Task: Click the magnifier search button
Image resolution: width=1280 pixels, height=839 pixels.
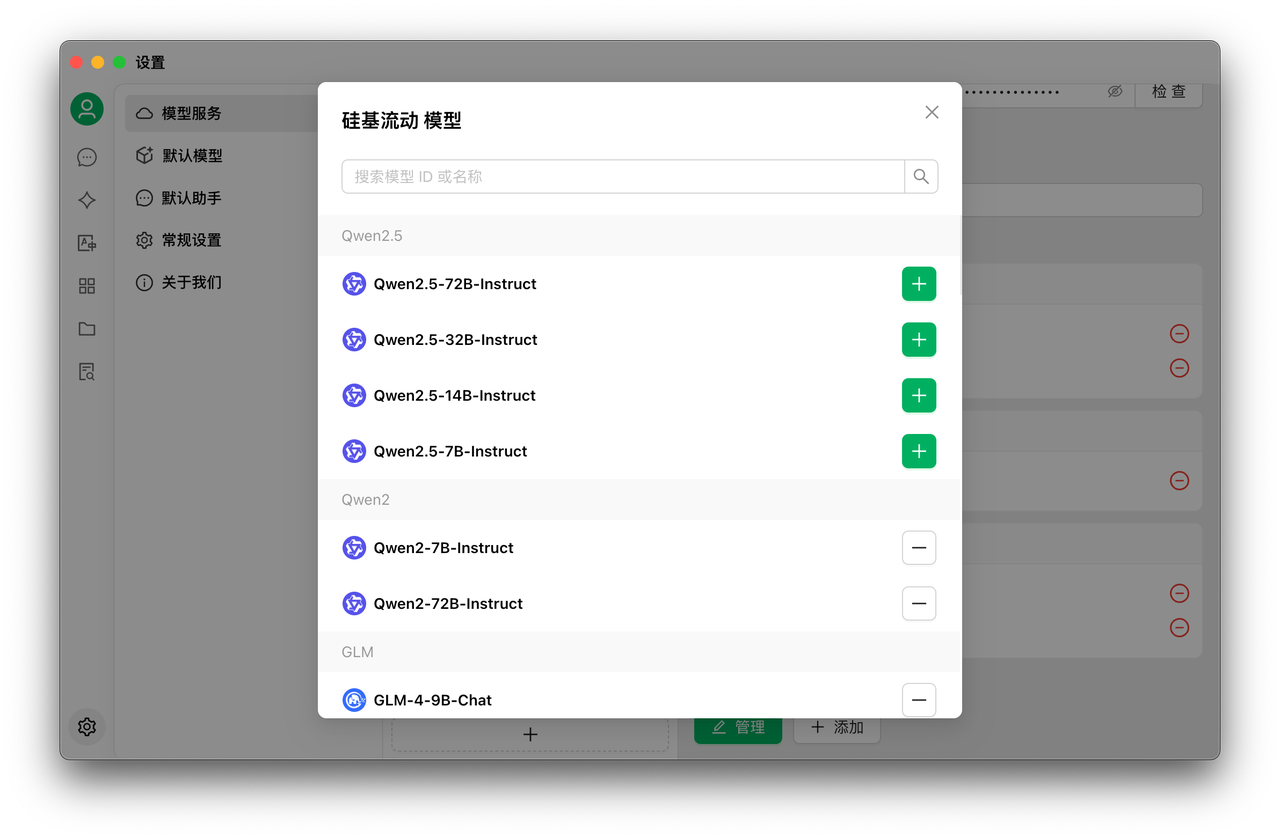Action: tap(921, 176)
